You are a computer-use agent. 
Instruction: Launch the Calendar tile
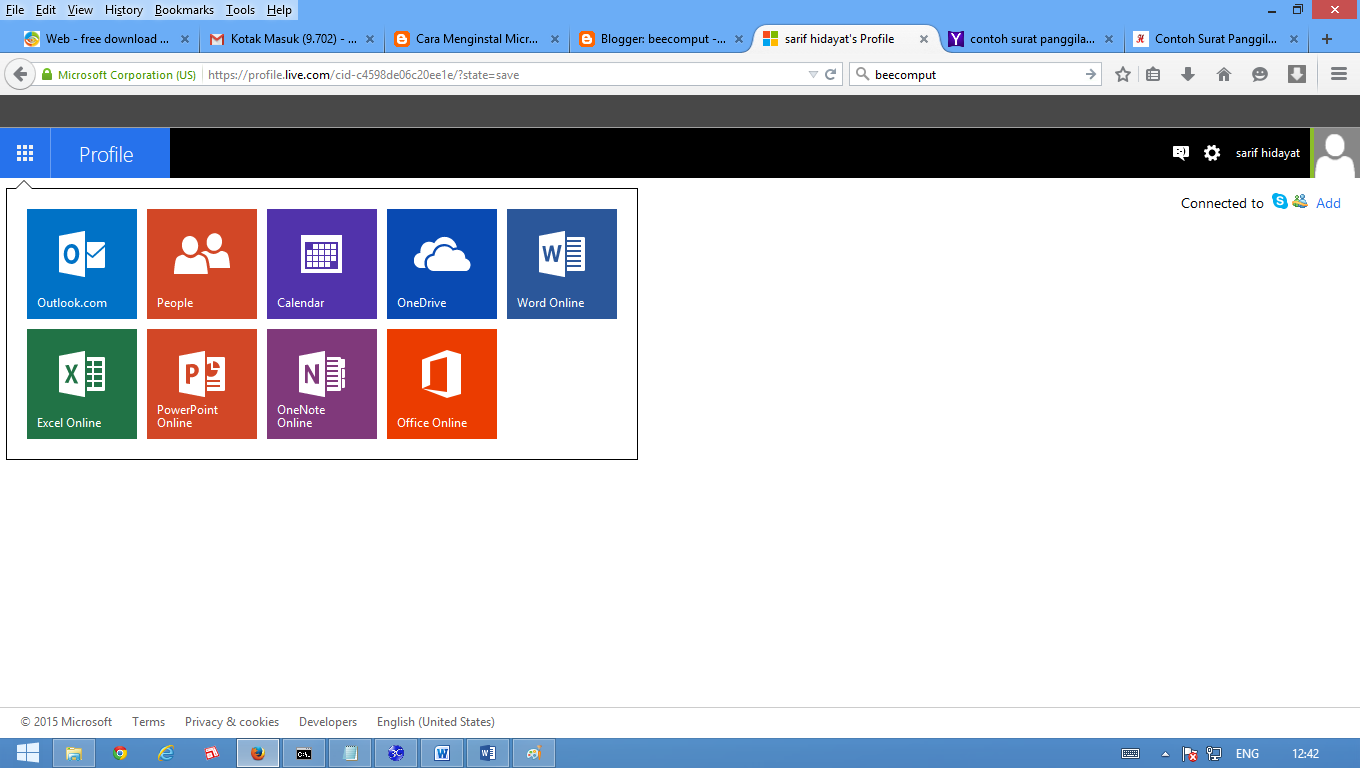click(321, 263)
